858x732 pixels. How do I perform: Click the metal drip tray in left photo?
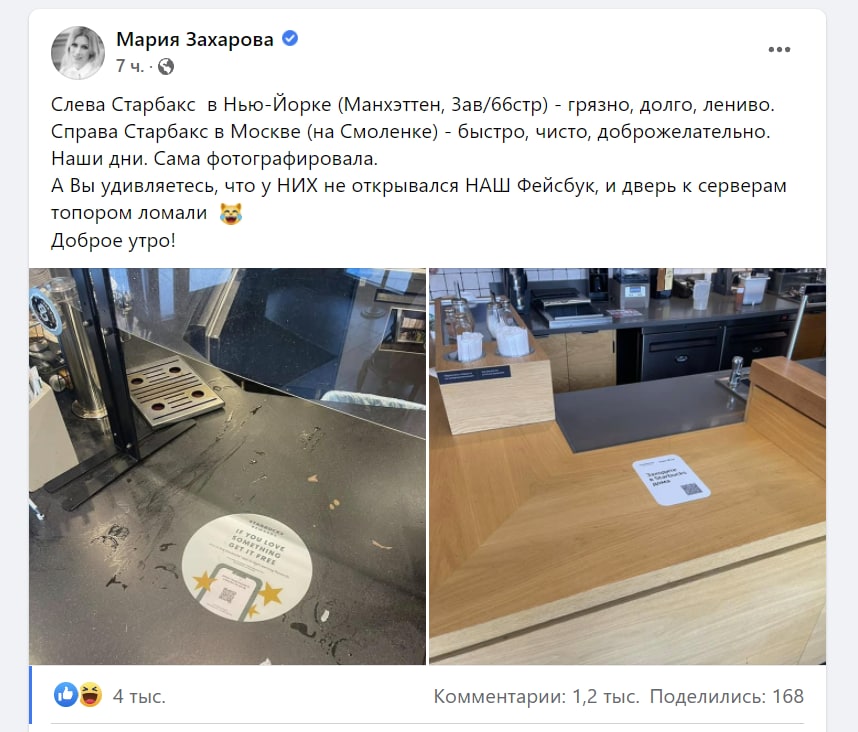click(x=176, y=390)
